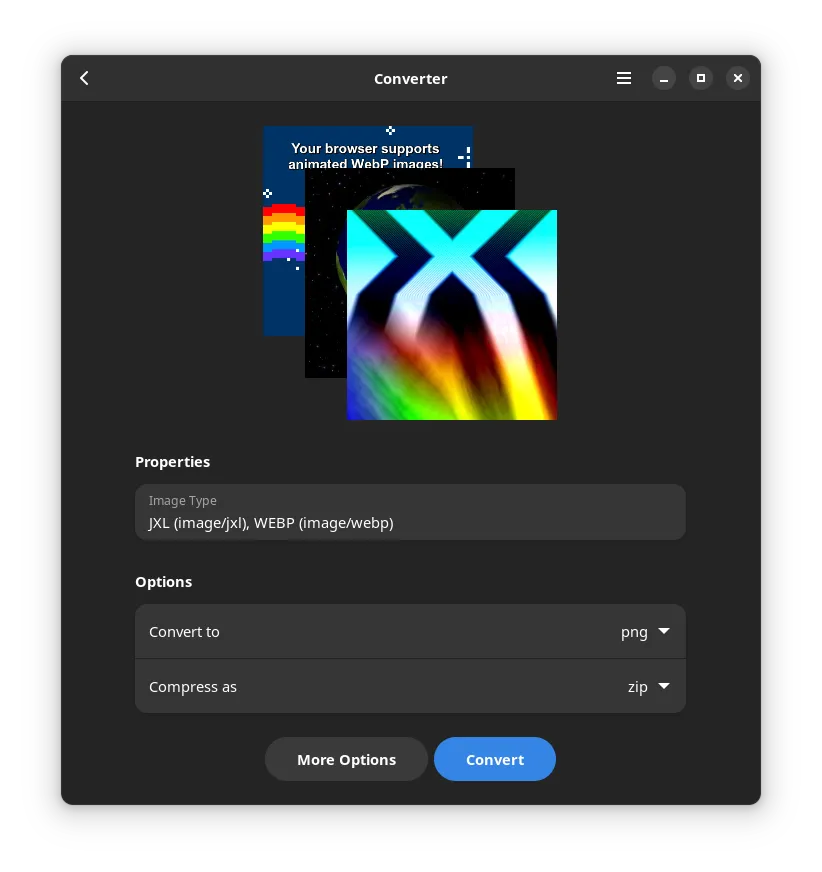Close the Converter window

tap(738, 78)
